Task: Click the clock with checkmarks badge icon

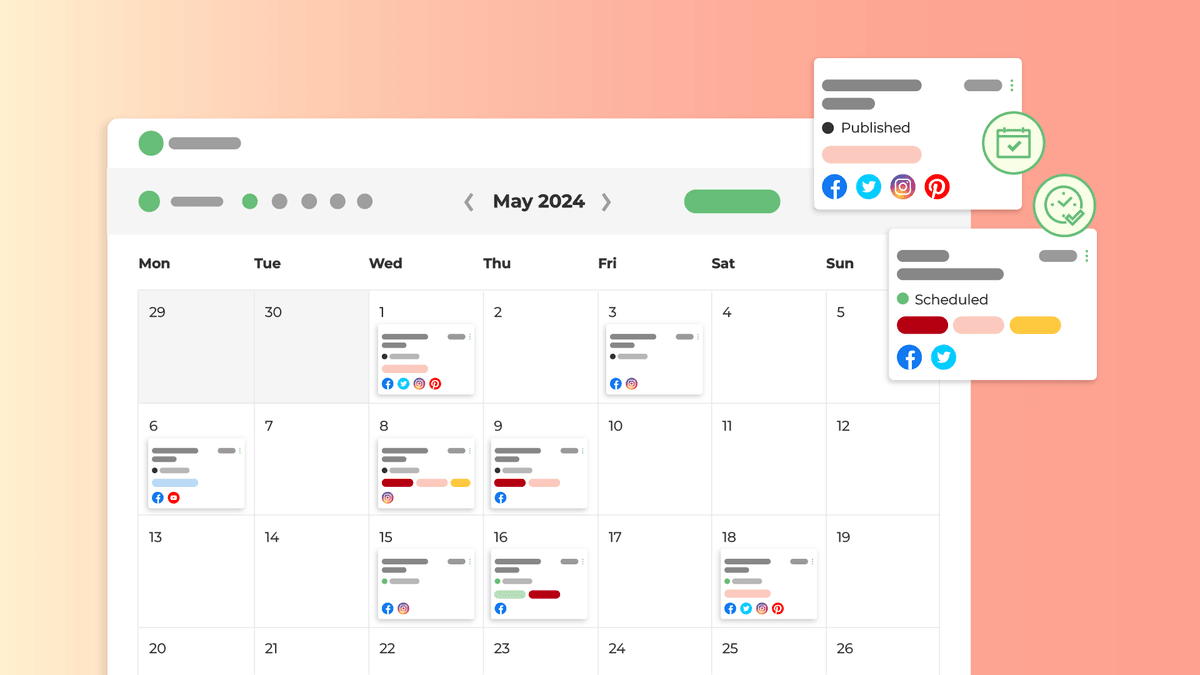Action: click(x=1064, y=205)
